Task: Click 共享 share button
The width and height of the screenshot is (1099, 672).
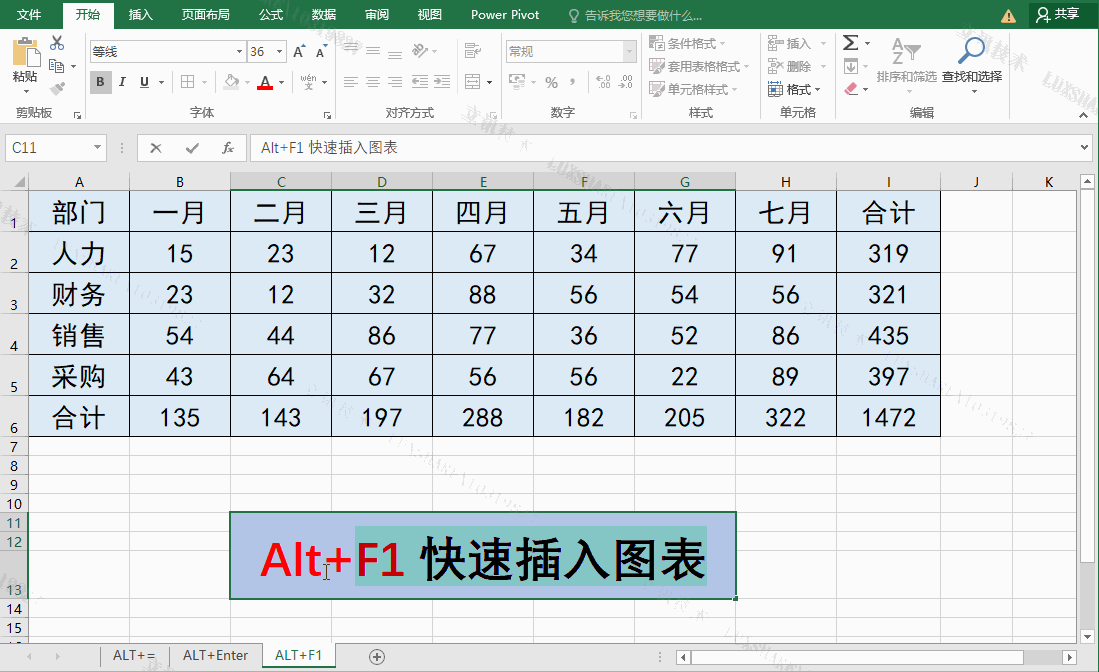Action: tap(1058, 15)
